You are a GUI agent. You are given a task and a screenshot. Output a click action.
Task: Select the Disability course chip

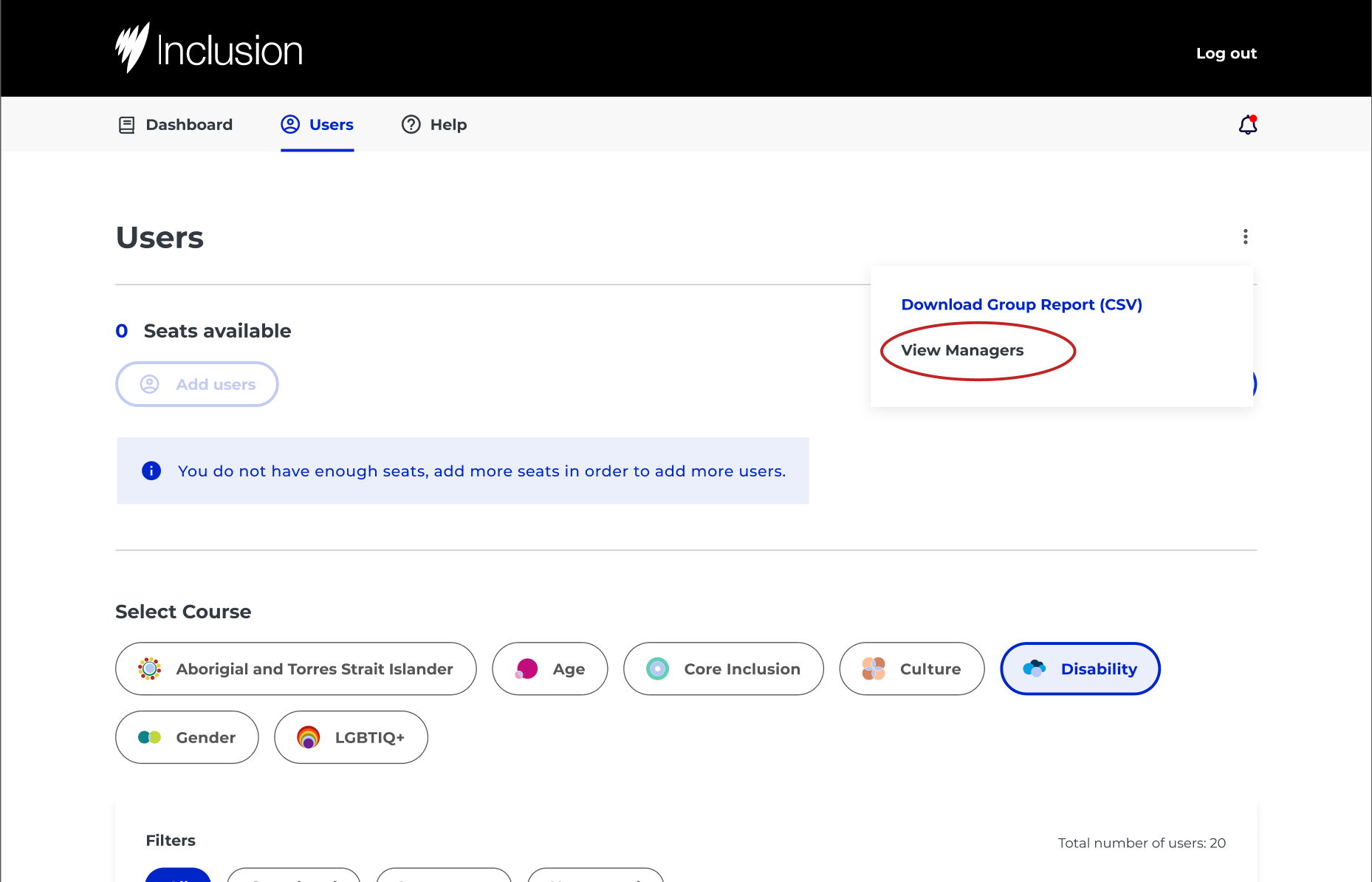(1080, 669)
